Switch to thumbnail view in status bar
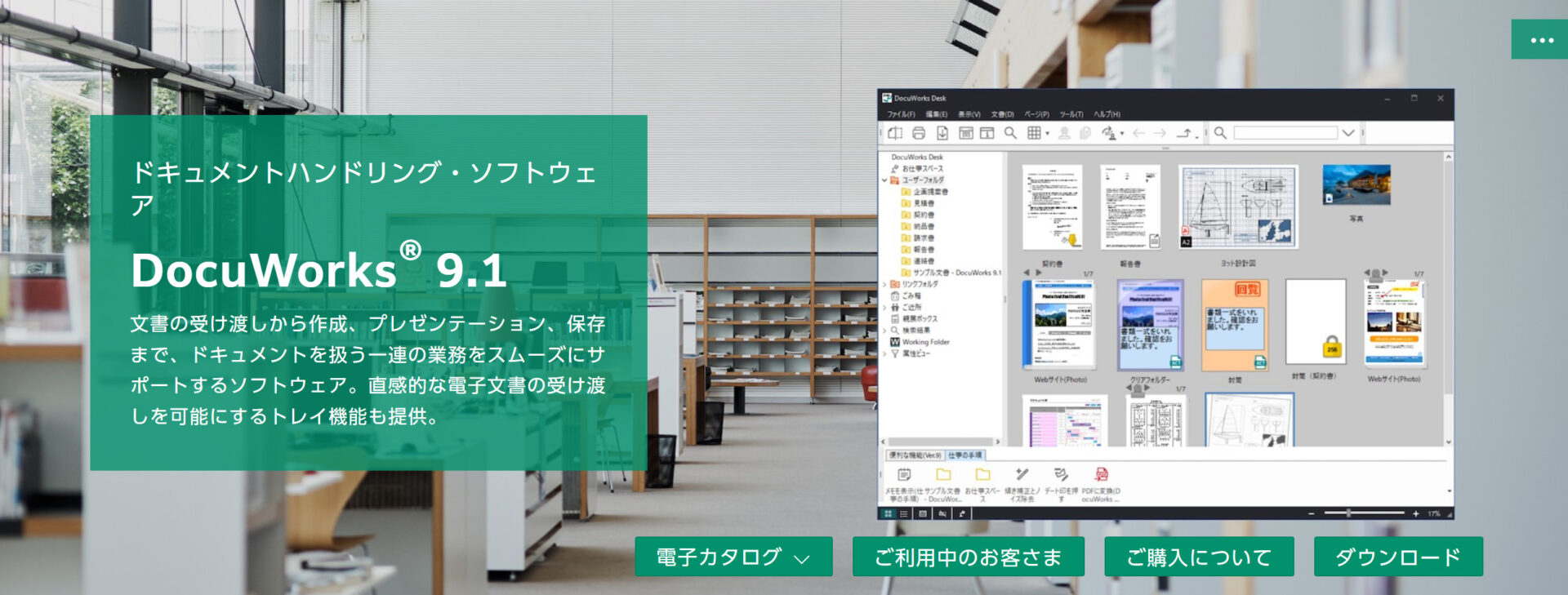 889,514
